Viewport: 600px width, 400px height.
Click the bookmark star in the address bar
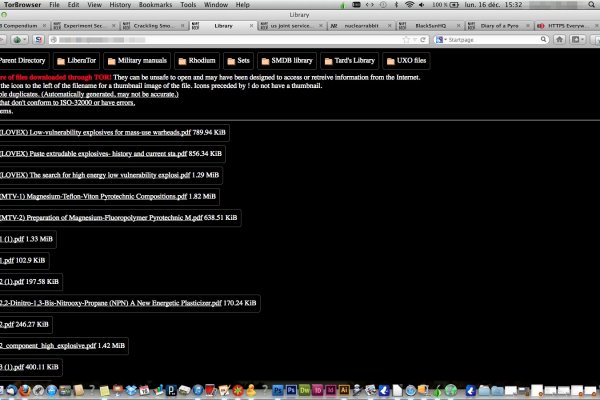click(404, 40)
